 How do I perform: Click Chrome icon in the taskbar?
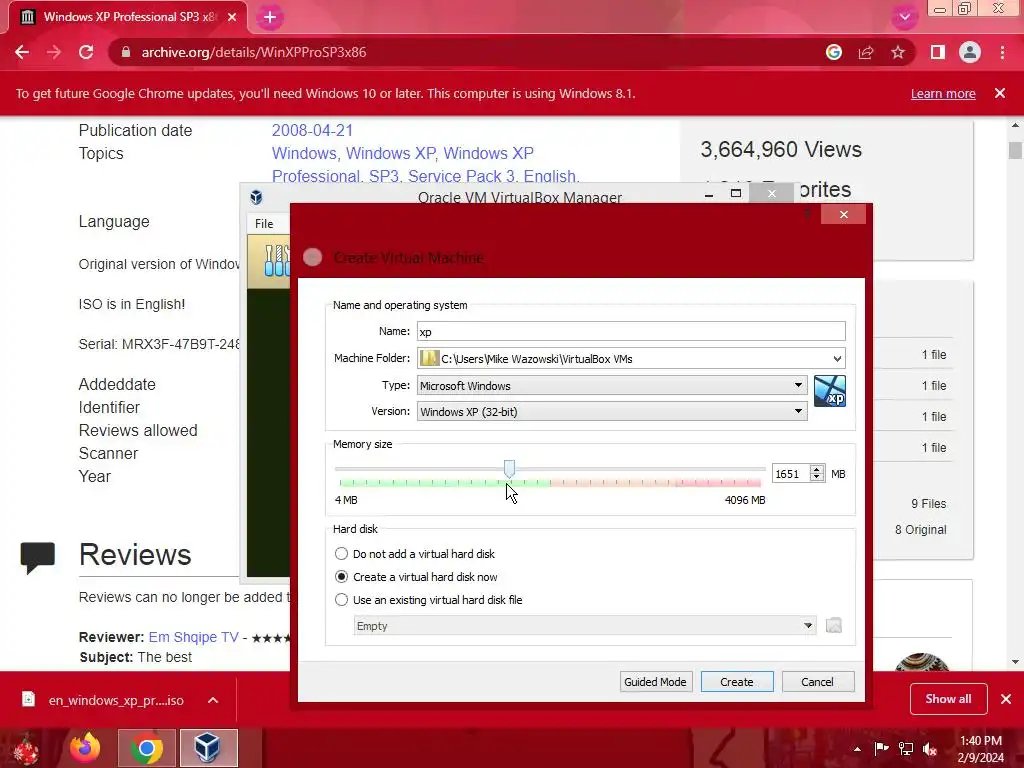click(146, 748)
